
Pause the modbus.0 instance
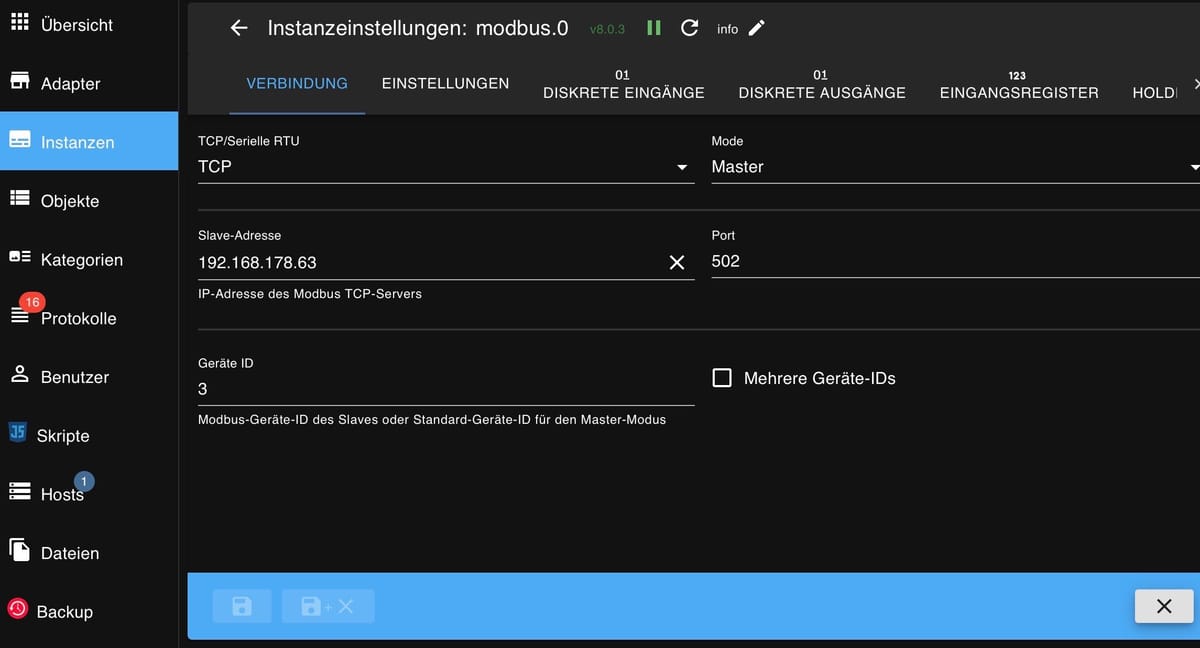click(654, 28)
